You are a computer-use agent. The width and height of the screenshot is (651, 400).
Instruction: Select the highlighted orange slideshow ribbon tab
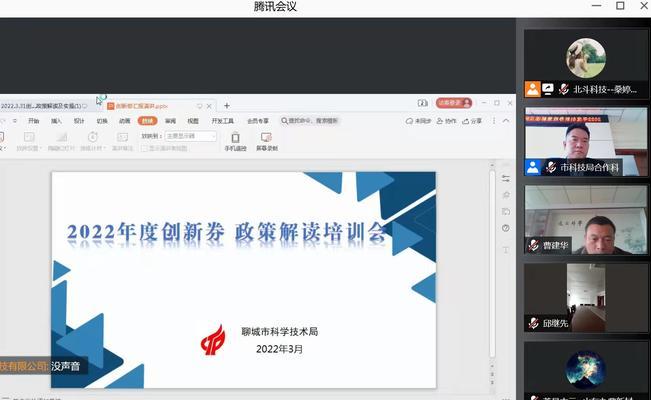point(147,121)
